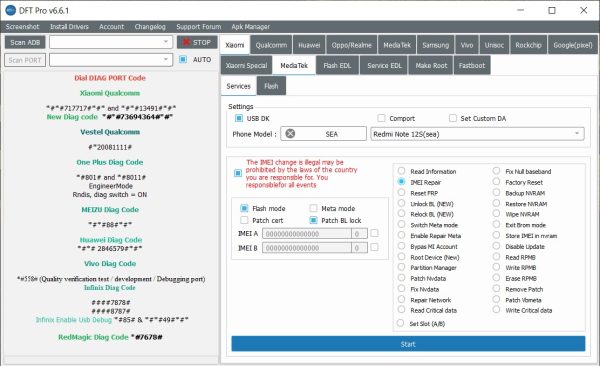The image size is (600, 366).
Task: Enable Set Custom DA checkbox
Action: coord(453,118)
